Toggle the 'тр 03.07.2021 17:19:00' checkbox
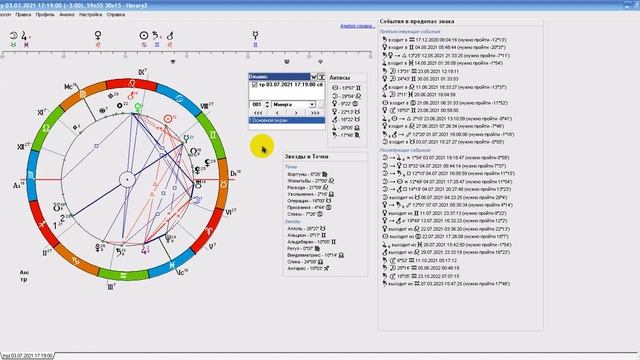 (255, 85)
